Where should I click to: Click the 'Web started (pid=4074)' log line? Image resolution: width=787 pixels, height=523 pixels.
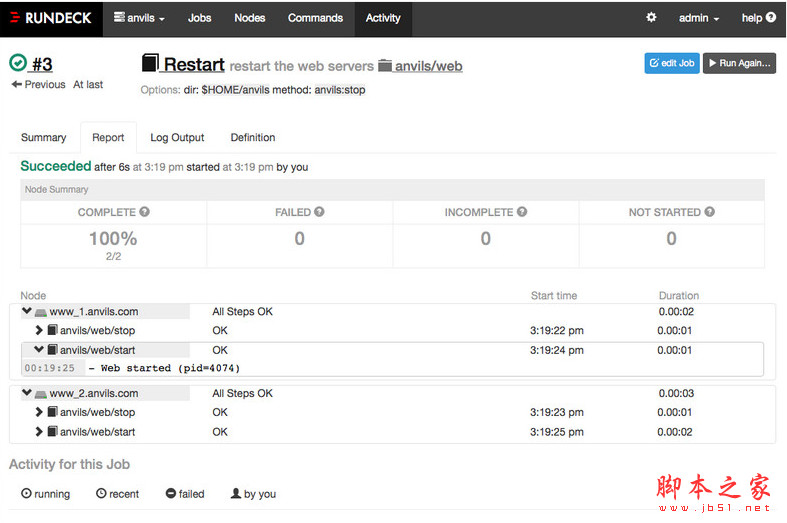(x=164, y=368)
